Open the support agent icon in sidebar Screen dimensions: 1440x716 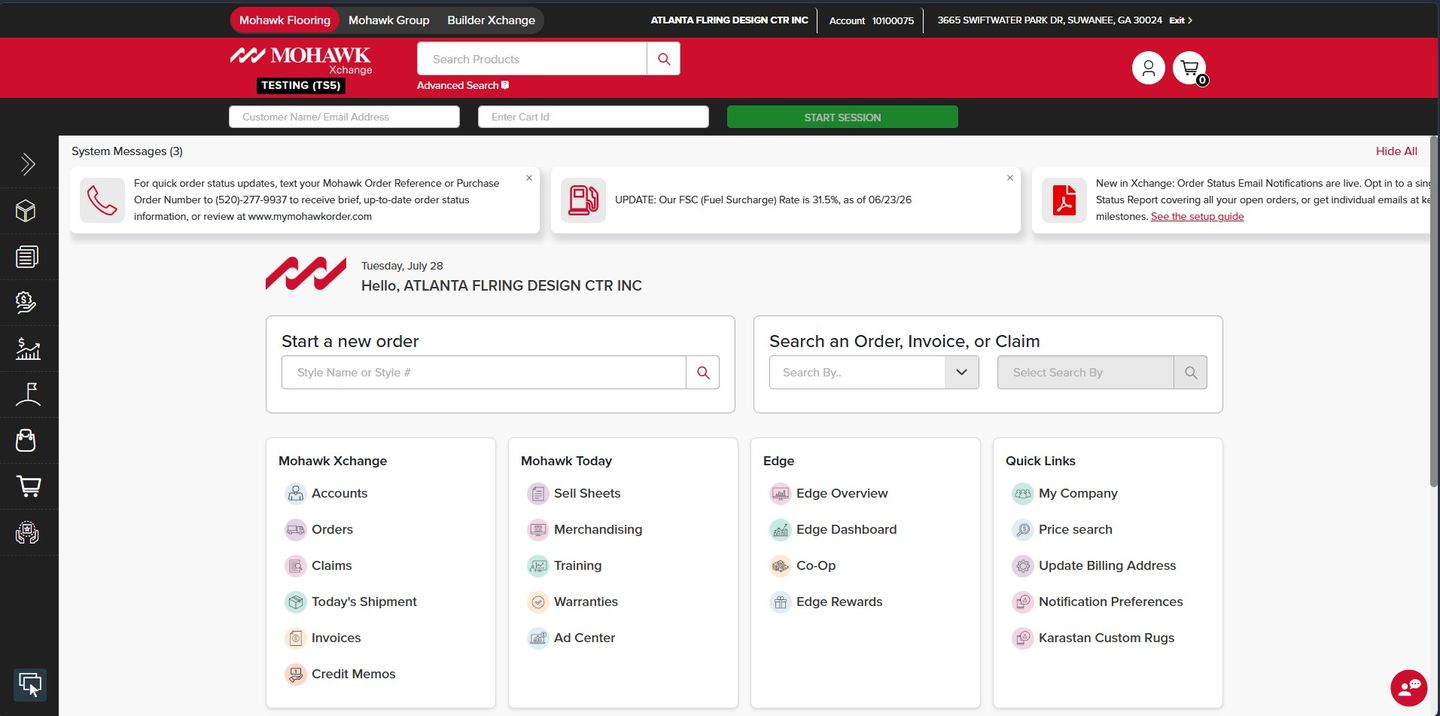(x=27, y=533)
